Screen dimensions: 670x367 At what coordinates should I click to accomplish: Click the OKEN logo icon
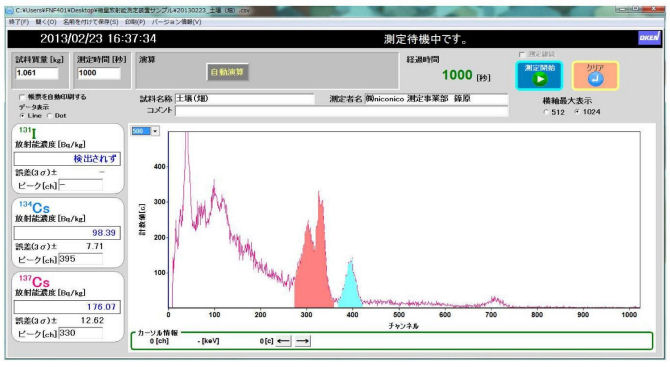tap(649, 38)
